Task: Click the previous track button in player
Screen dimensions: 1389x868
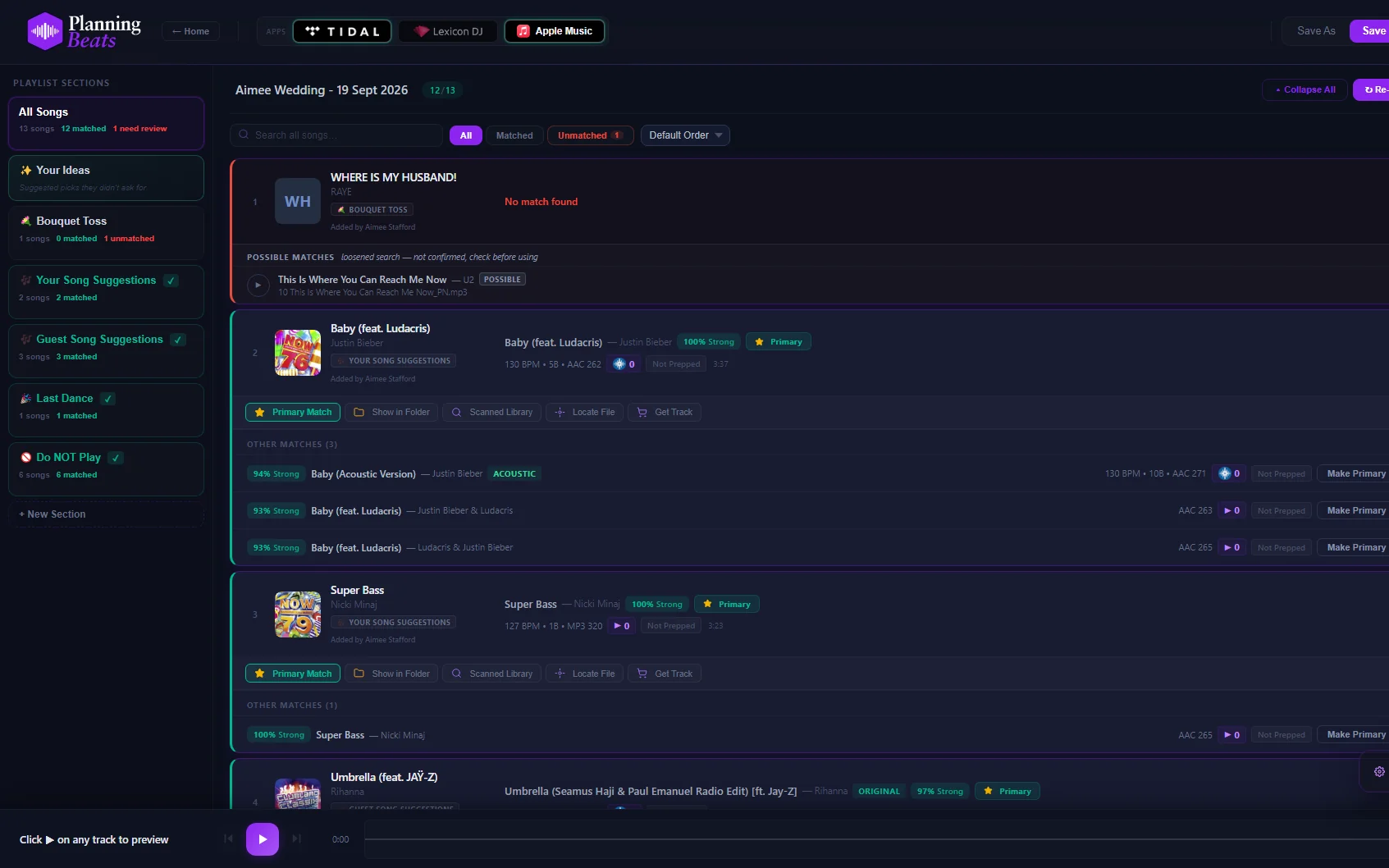Action: click(228, 838)
